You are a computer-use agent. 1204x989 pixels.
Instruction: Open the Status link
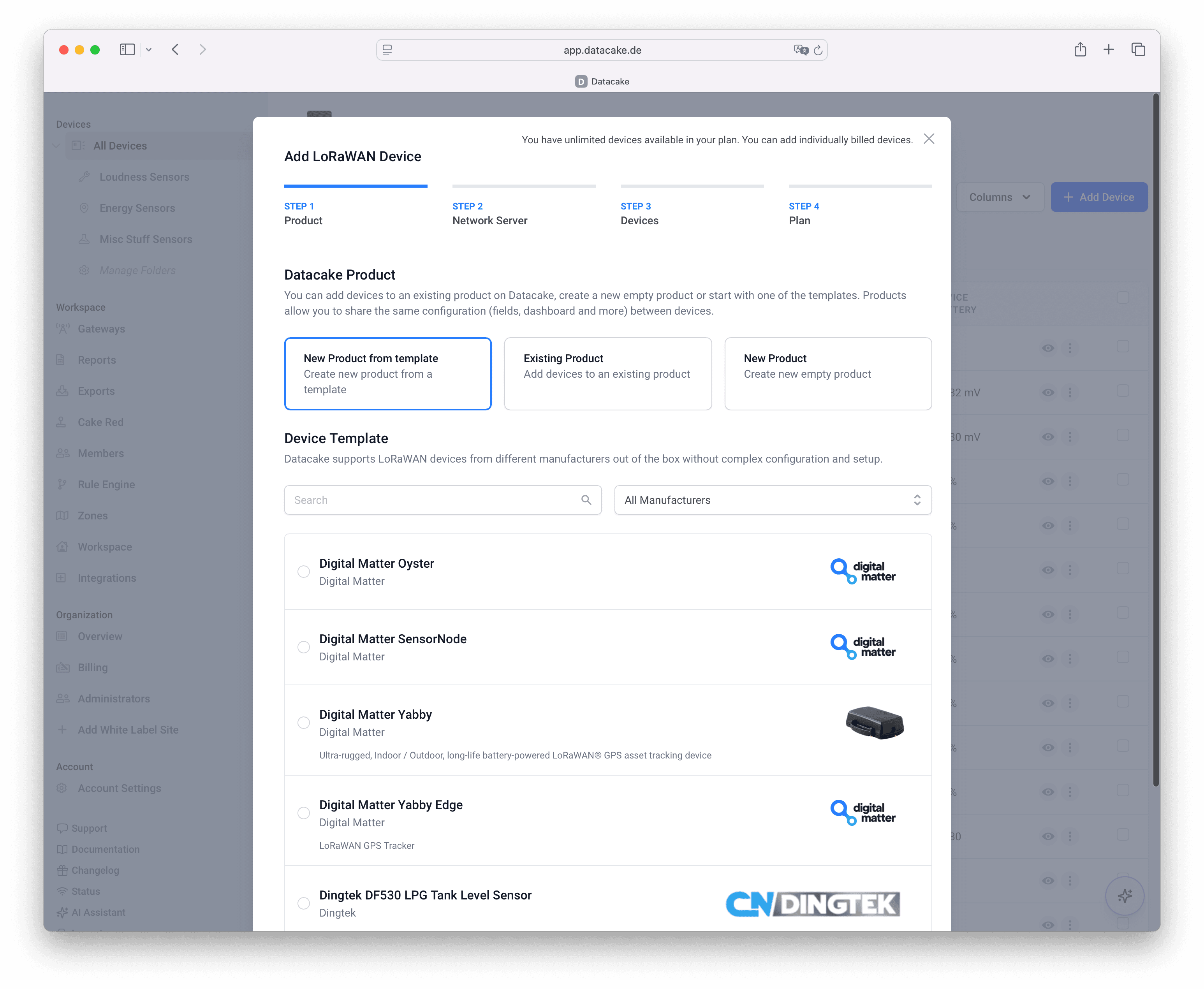pyautogui.click(x=78, y=892)
